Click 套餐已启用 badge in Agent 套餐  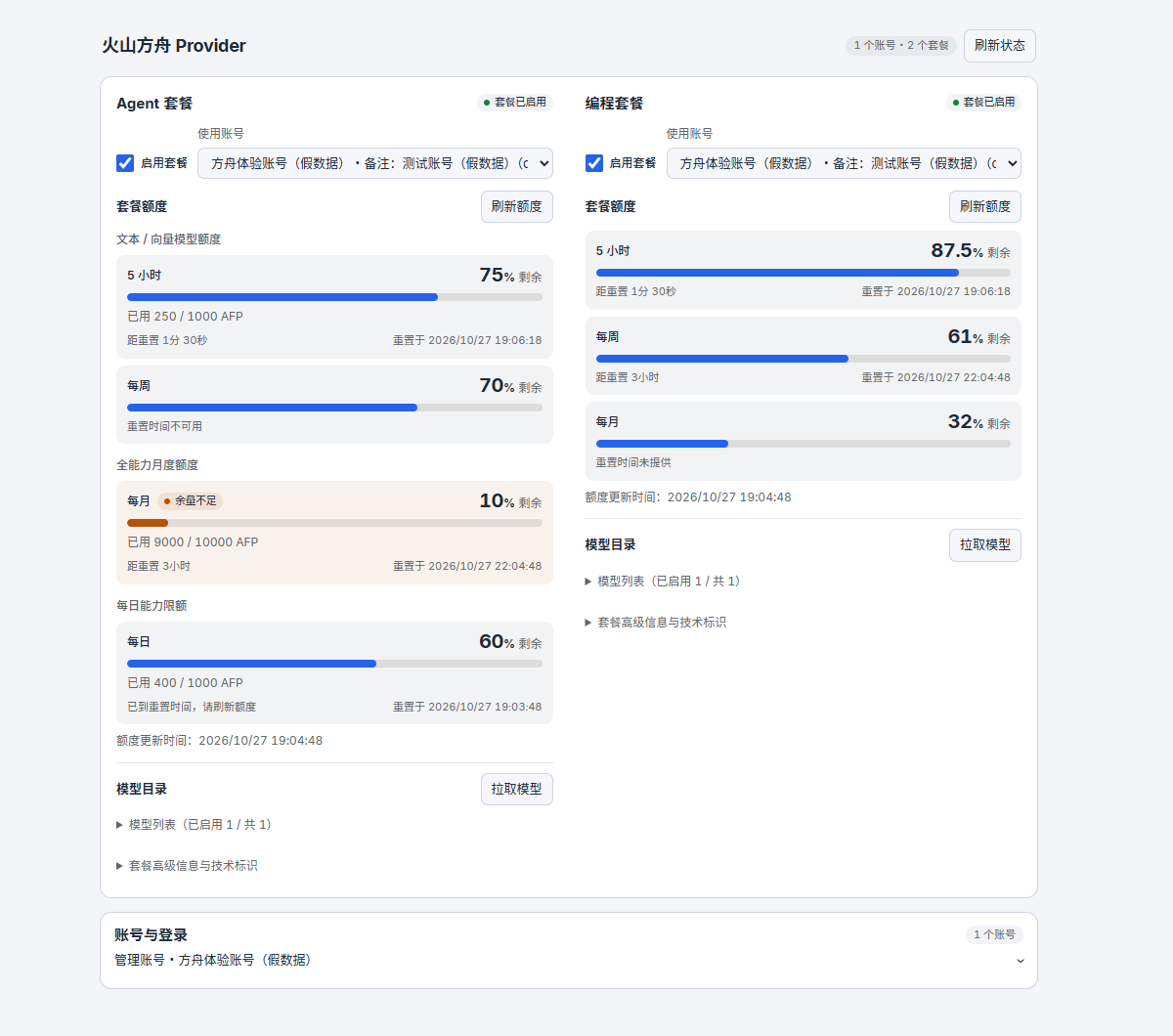click(x=515, y=102)
